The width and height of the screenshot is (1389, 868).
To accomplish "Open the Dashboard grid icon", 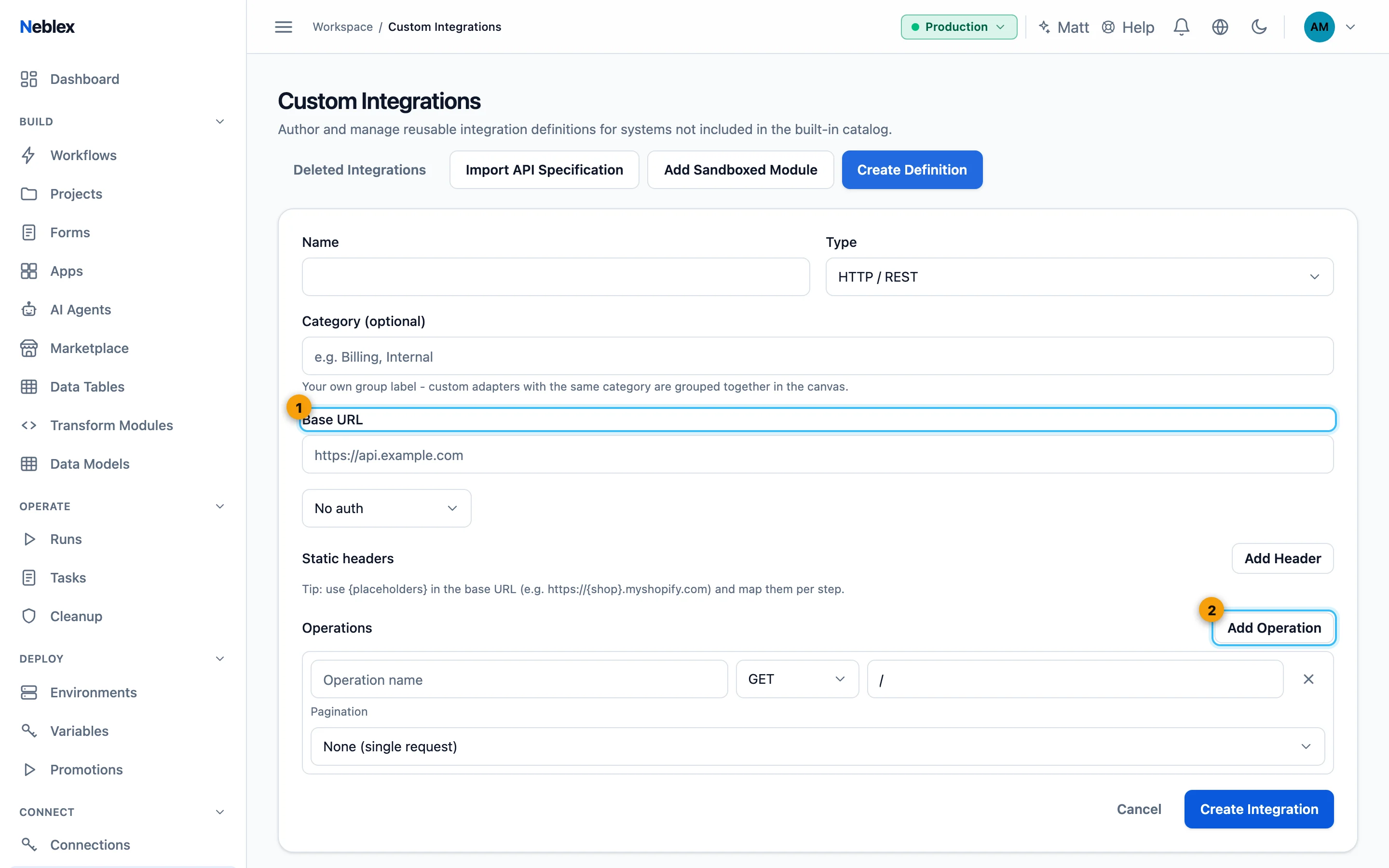I will coord(29,79).
